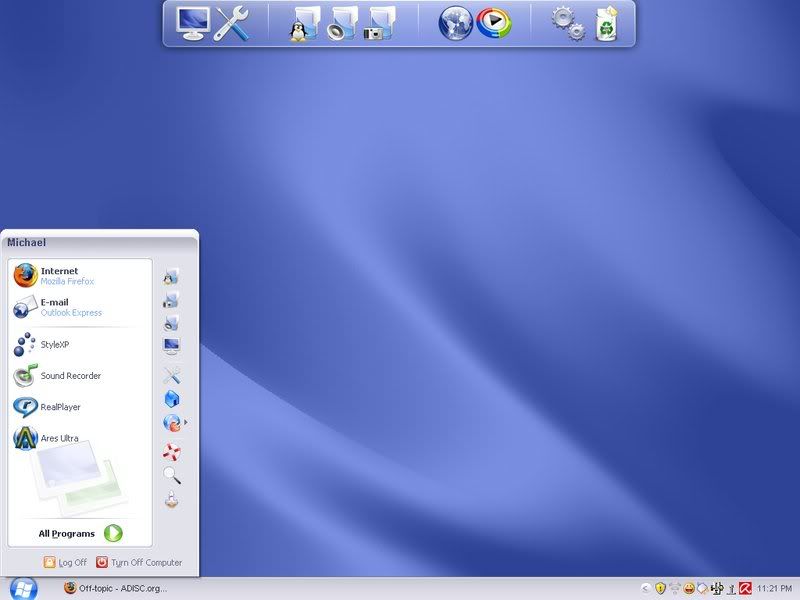Switch to Off-topic - ADISC.org taskbar window
800x600 pixels.
click(115, 588)
